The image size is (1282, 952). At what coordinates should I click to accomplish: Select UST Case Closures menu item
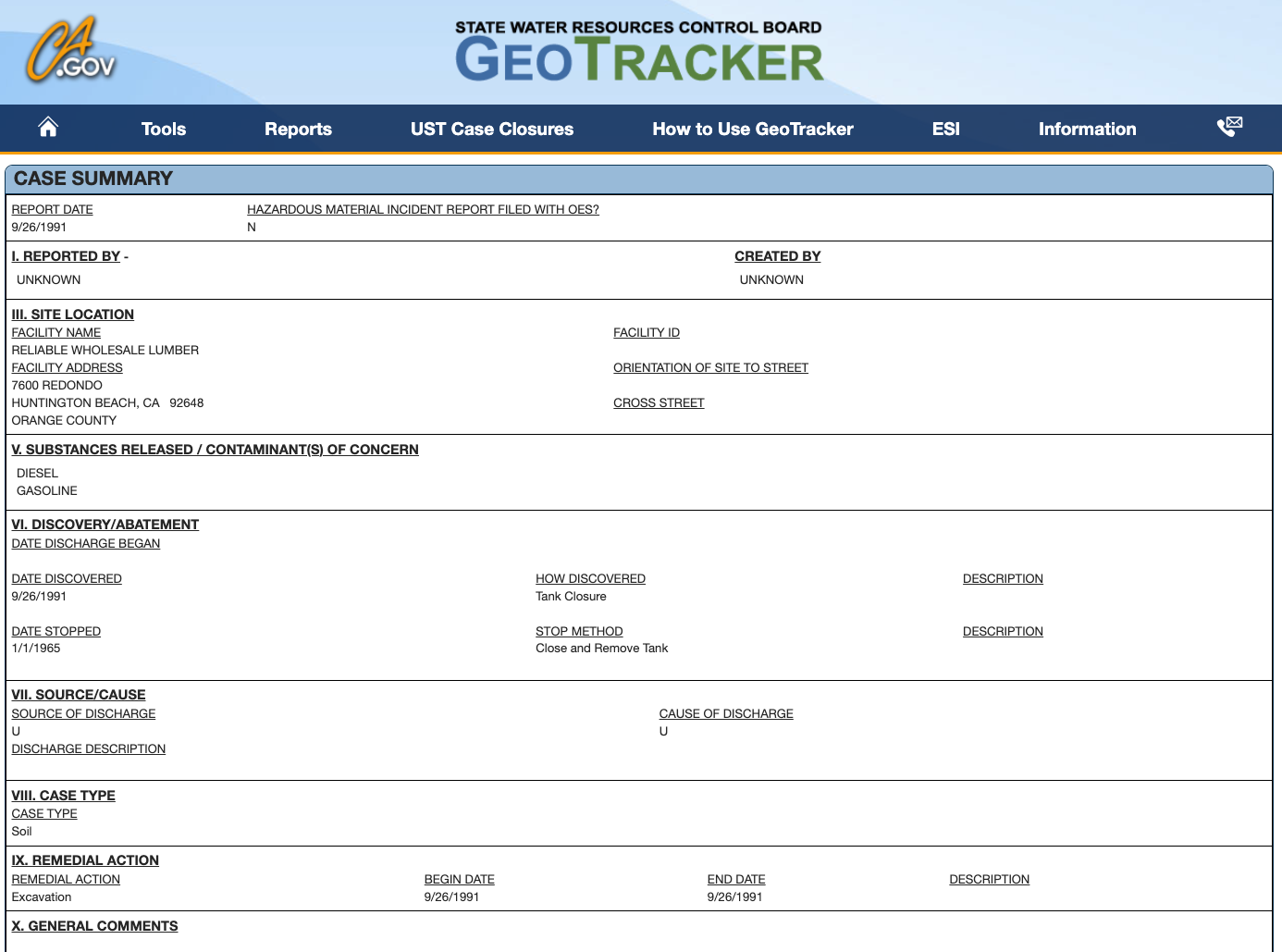point(492,130)
